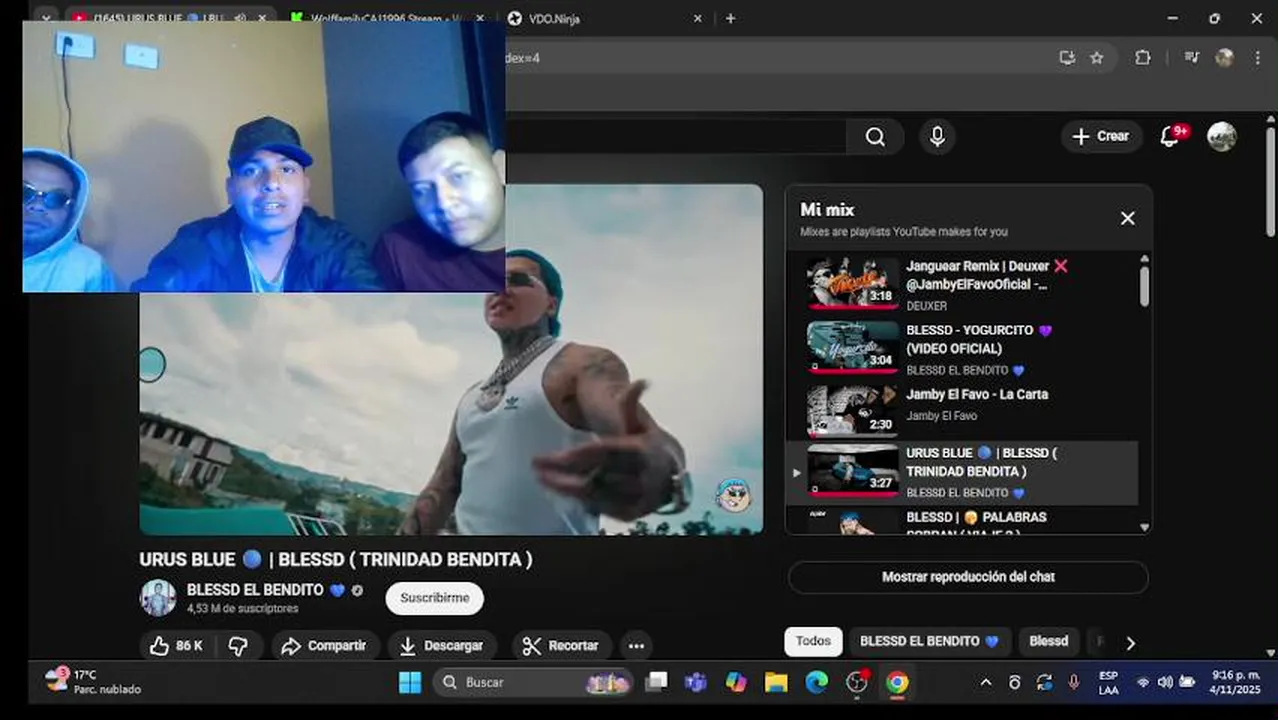Select the Blessd filter chip

pyautogui.click(x=1048, y=641)
